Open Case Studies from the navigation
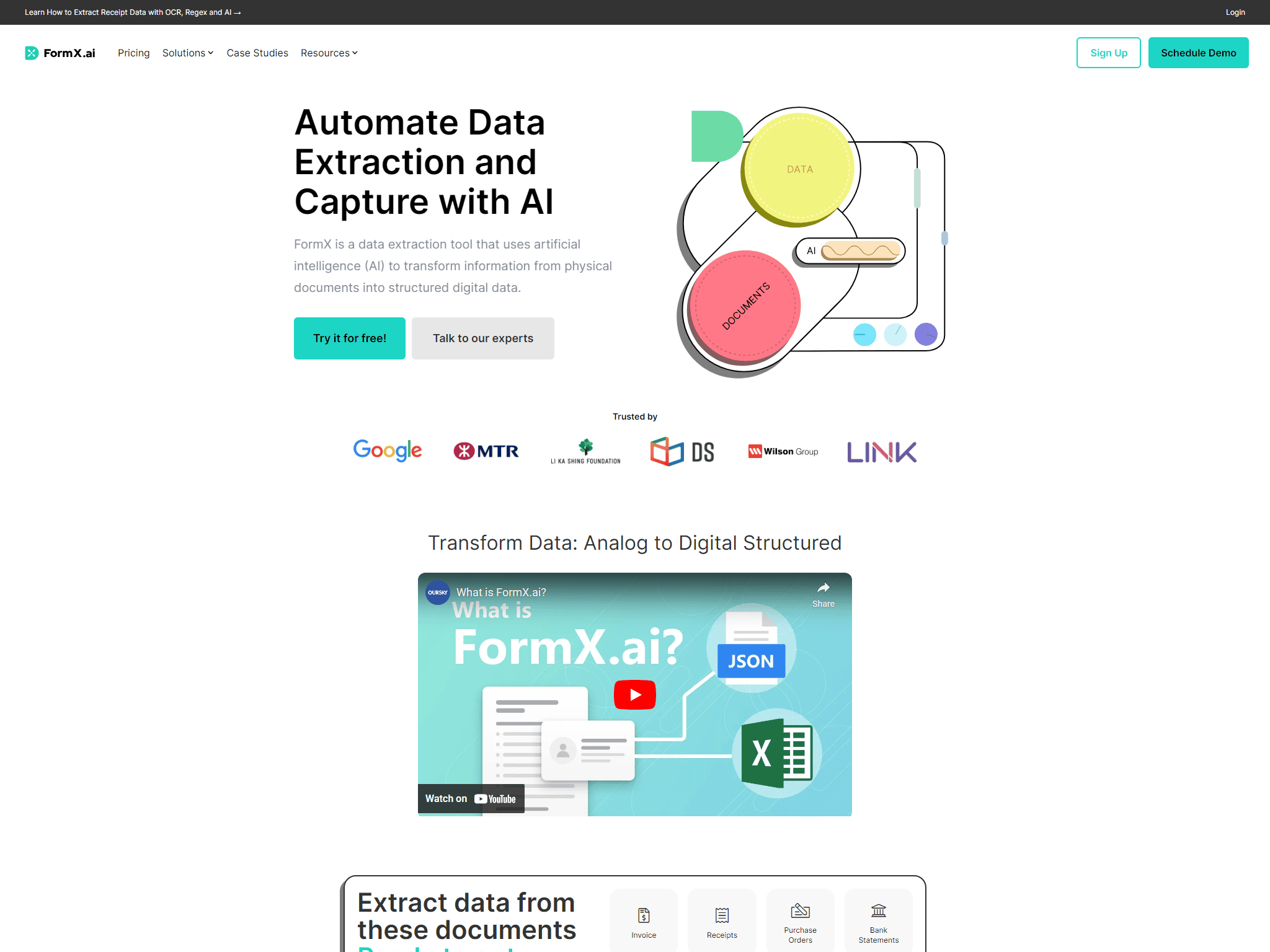Screen dimensions: 1270x952 click(257, 53)
